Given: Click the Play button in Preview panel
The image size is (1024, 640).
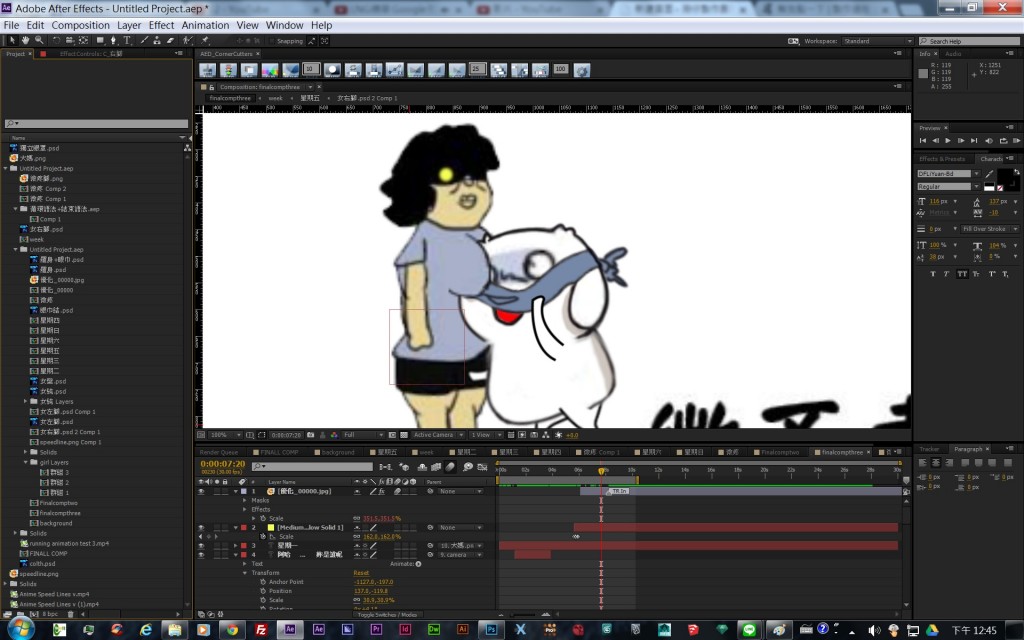Looking at the screenshot, I should (x=947, y=141).
